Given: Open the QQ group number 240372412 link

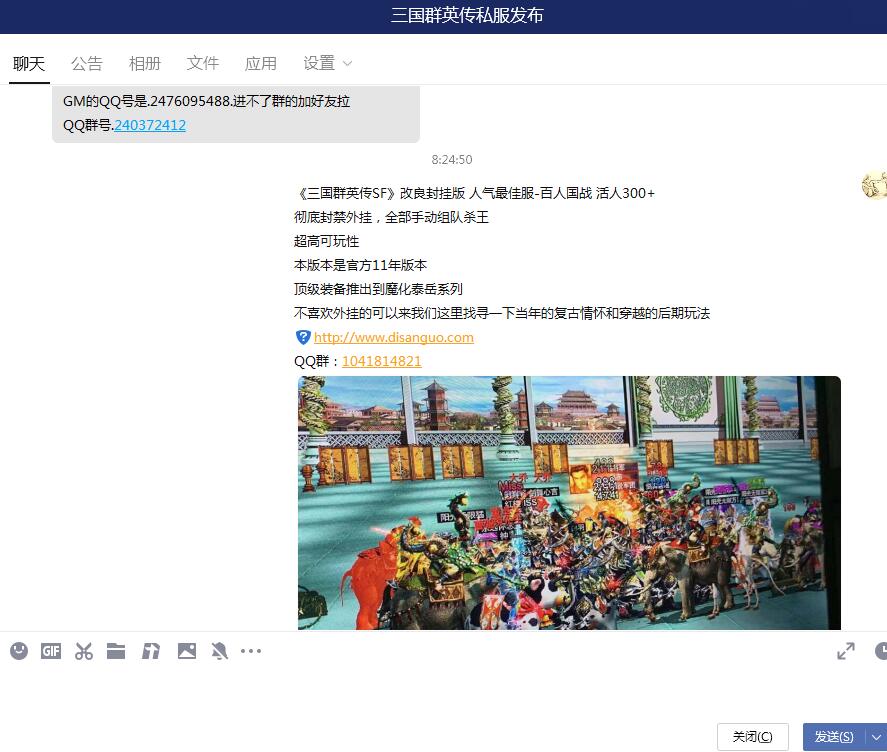Looking at the screenshot, I should 150,125.
